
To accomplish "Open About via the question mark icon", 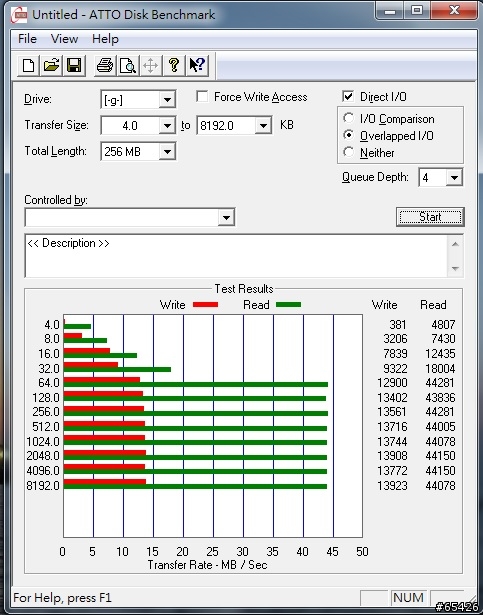I will click(x=174, y=65).
